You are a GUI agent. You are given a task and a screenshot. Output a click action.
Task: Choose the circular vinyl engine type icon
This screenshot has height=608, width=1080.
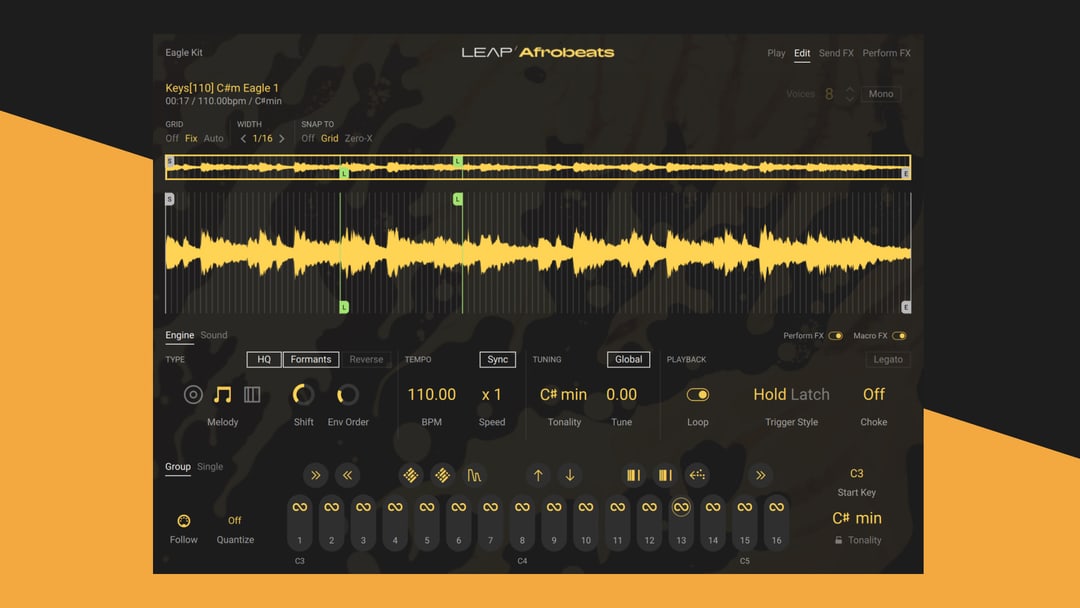(193, 395)
